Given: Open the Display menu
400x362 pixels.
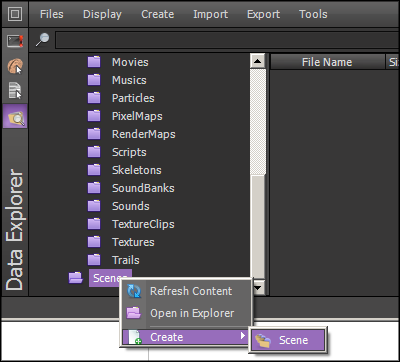Looking at the screenshot, I should (x=102, y=14).
